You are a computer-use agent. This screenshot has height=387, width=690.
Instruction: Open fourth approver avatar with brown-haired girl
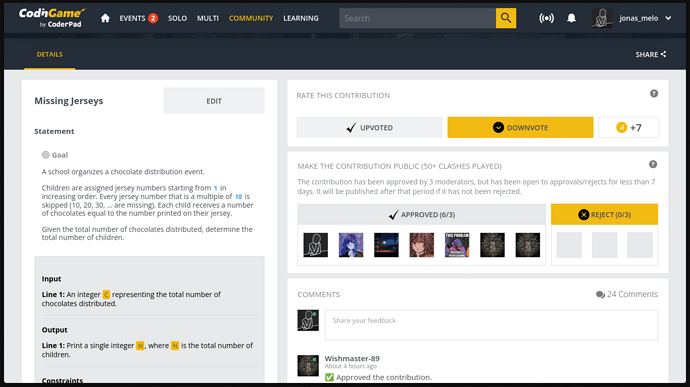click(x=422, y=245)
